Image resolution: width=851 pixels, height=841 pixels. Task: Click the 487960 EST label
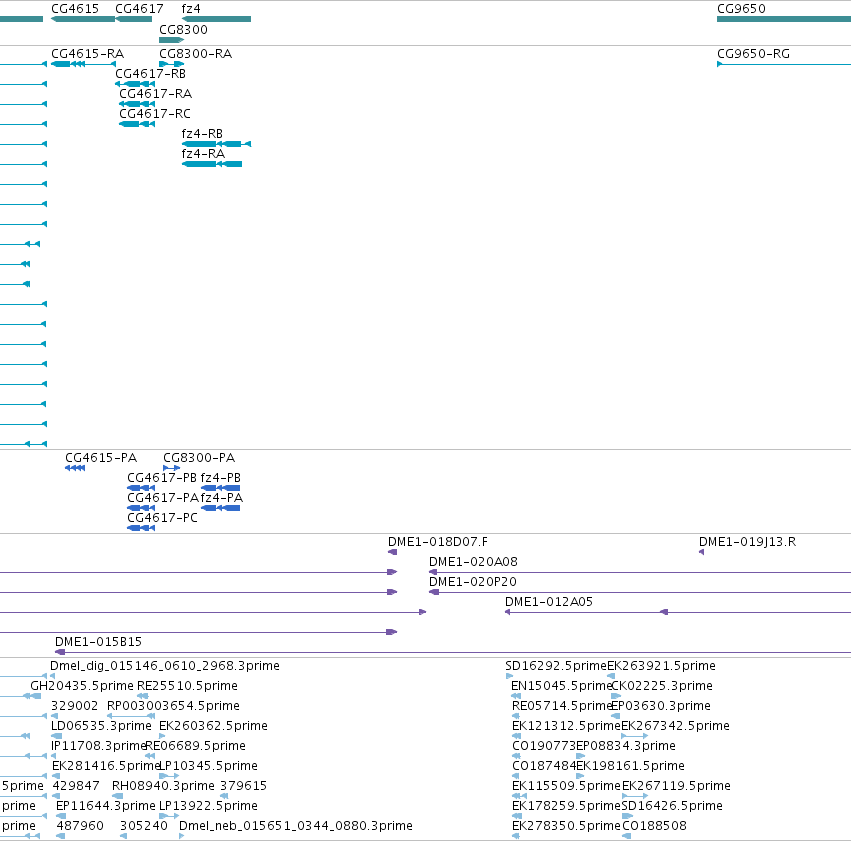click(80, 826)
